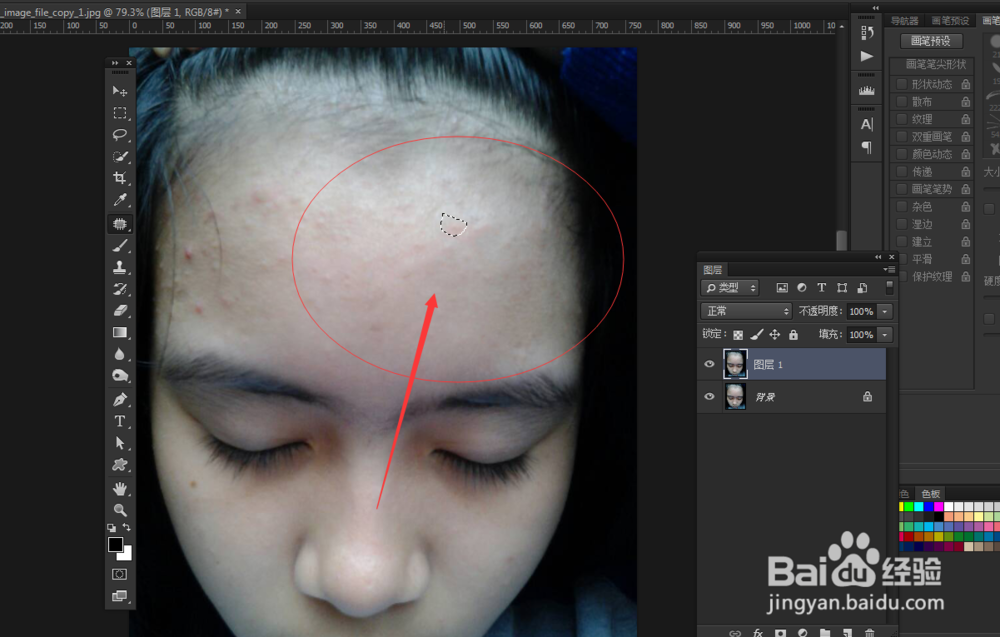The height and width of the screenshot is (637, 1000).
Task: Change the screen mode
Action: click(119, 596)
